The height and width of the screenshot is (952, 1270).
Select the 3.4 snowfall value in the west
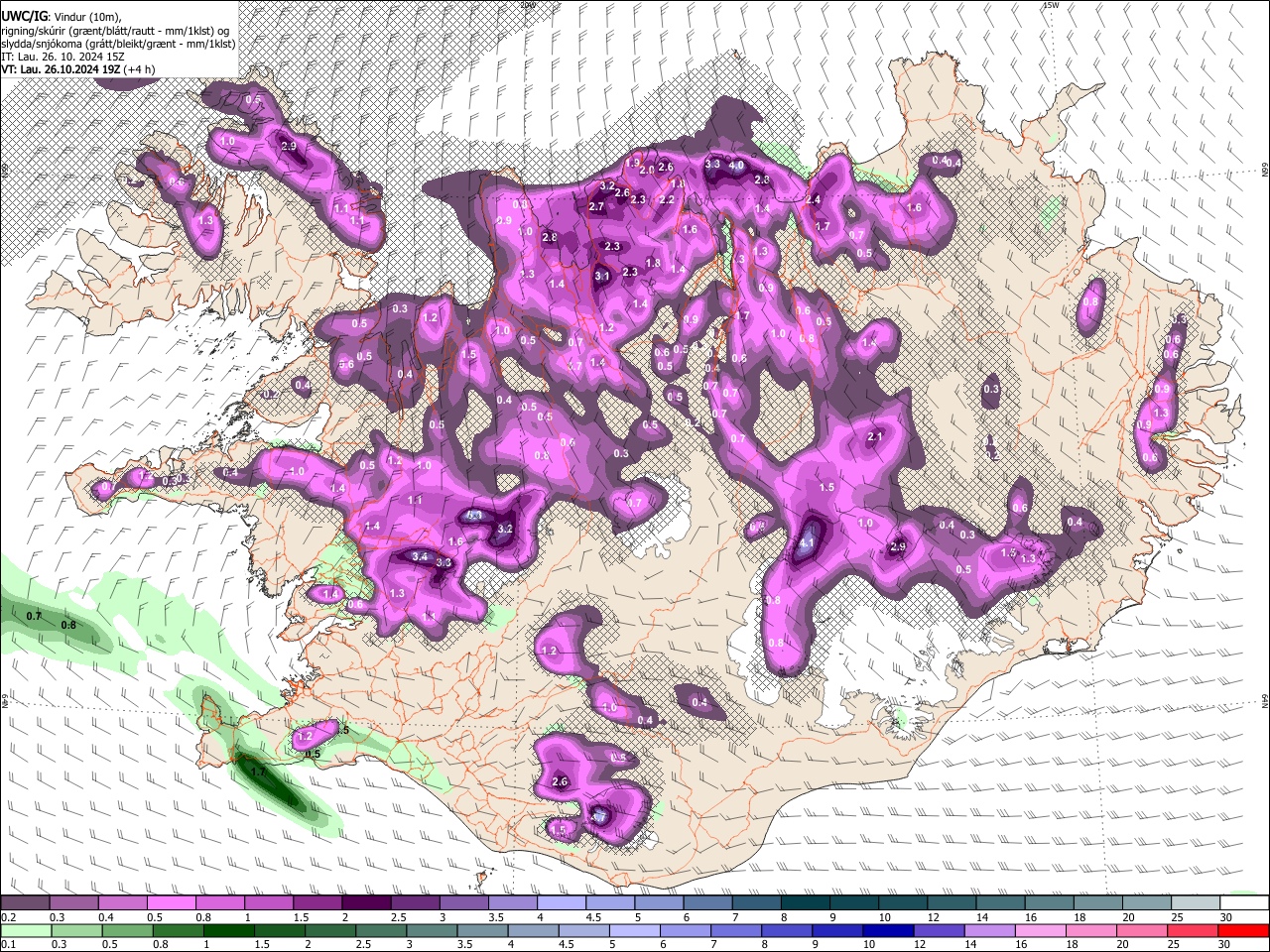(420, 557)
